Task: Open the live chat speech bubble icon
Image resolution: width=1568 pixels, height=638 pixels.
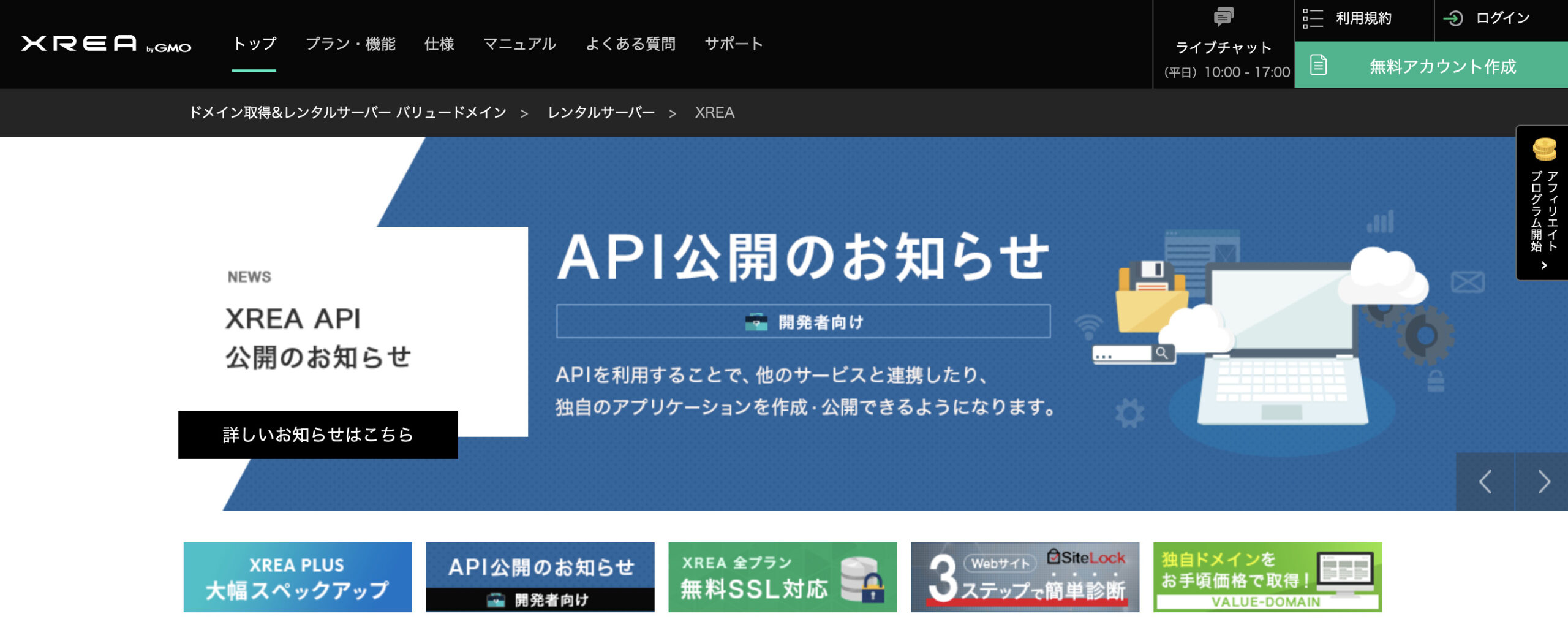Action: (x=1223, y=17)
